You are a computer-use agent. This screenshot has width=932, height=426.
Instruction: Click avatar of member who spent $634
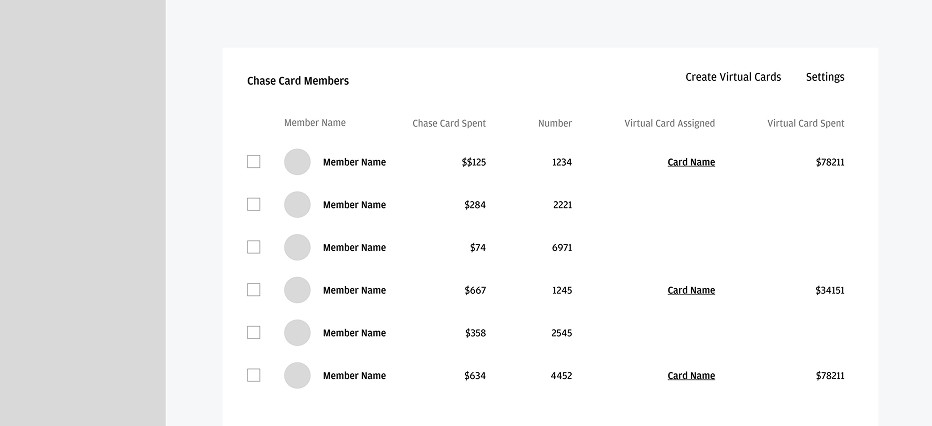[297, 376]
